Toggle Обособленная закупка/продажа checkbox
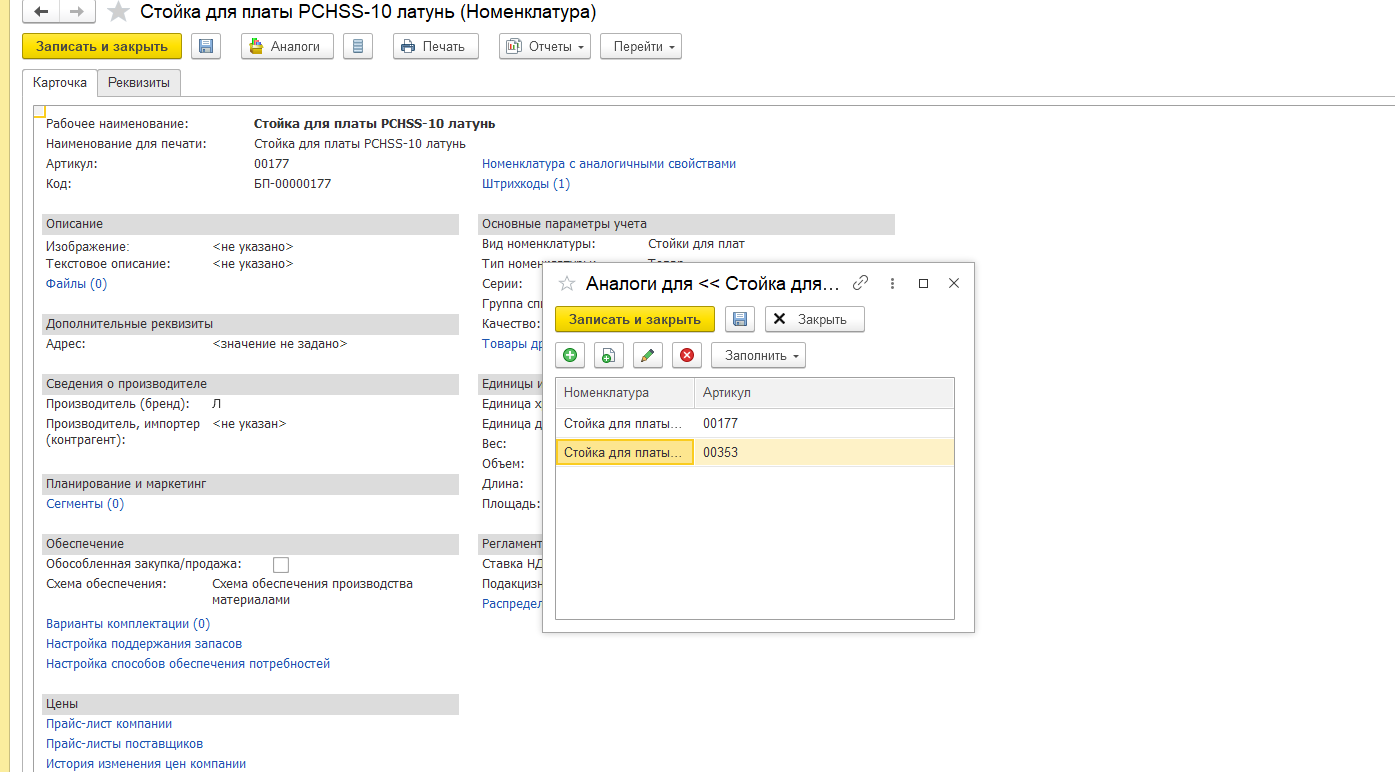The height and width of the screenshot is (772, 1395). 281,565
